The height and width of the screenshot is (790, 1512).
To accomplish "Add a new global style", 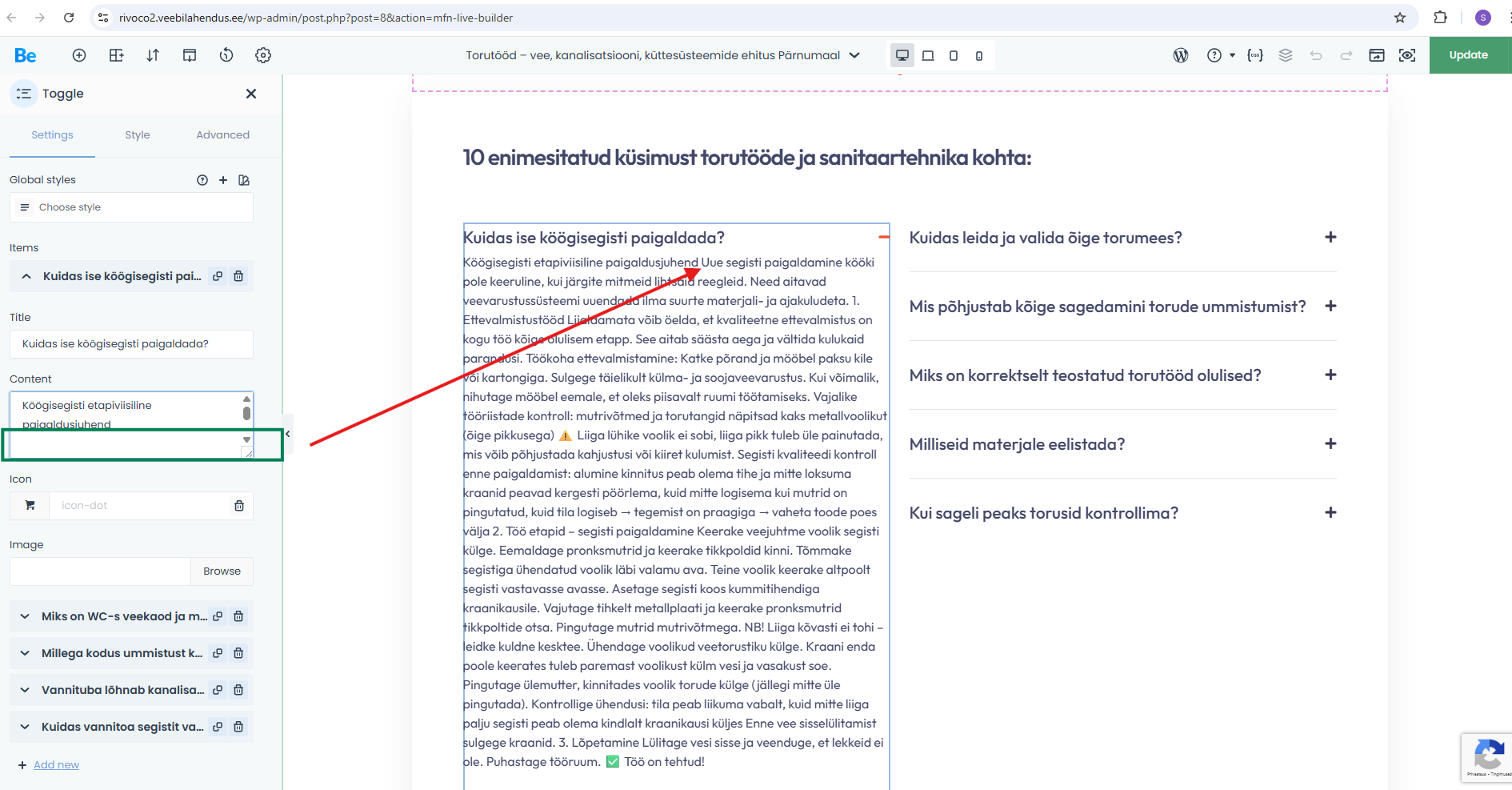I will pos(223,180).
